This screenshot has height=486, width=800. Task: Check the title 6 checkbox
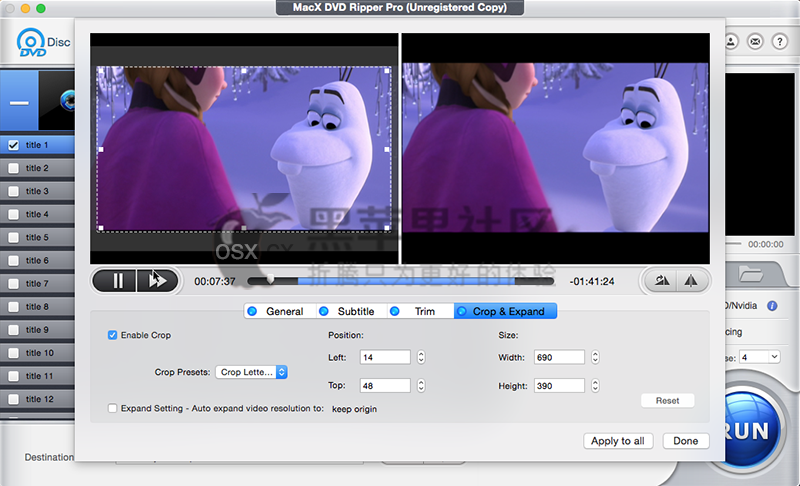[x=14, y=261]
